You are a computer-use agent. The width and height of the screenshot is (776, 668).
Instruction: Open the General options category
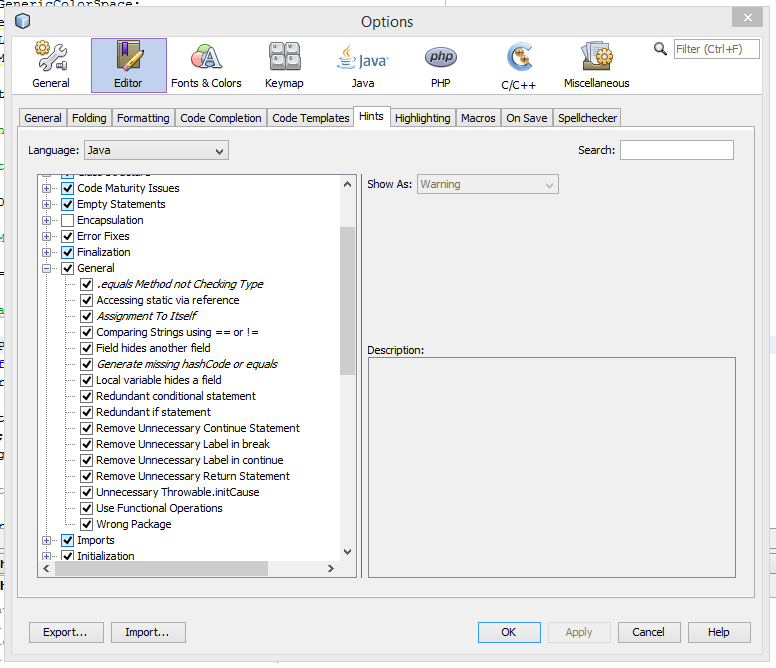[x=50, y=65]
